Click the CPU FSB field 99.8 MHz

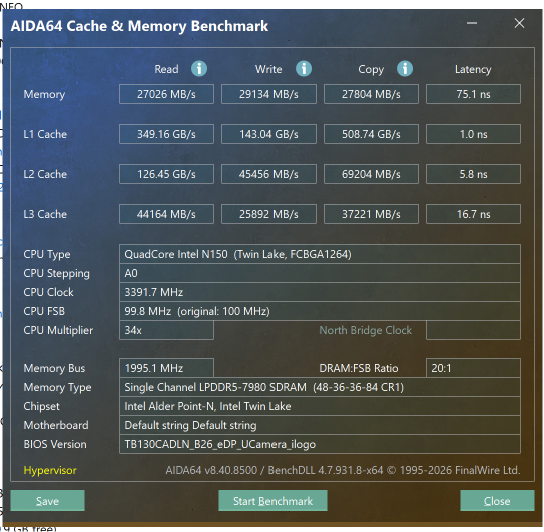pos(320,311)
